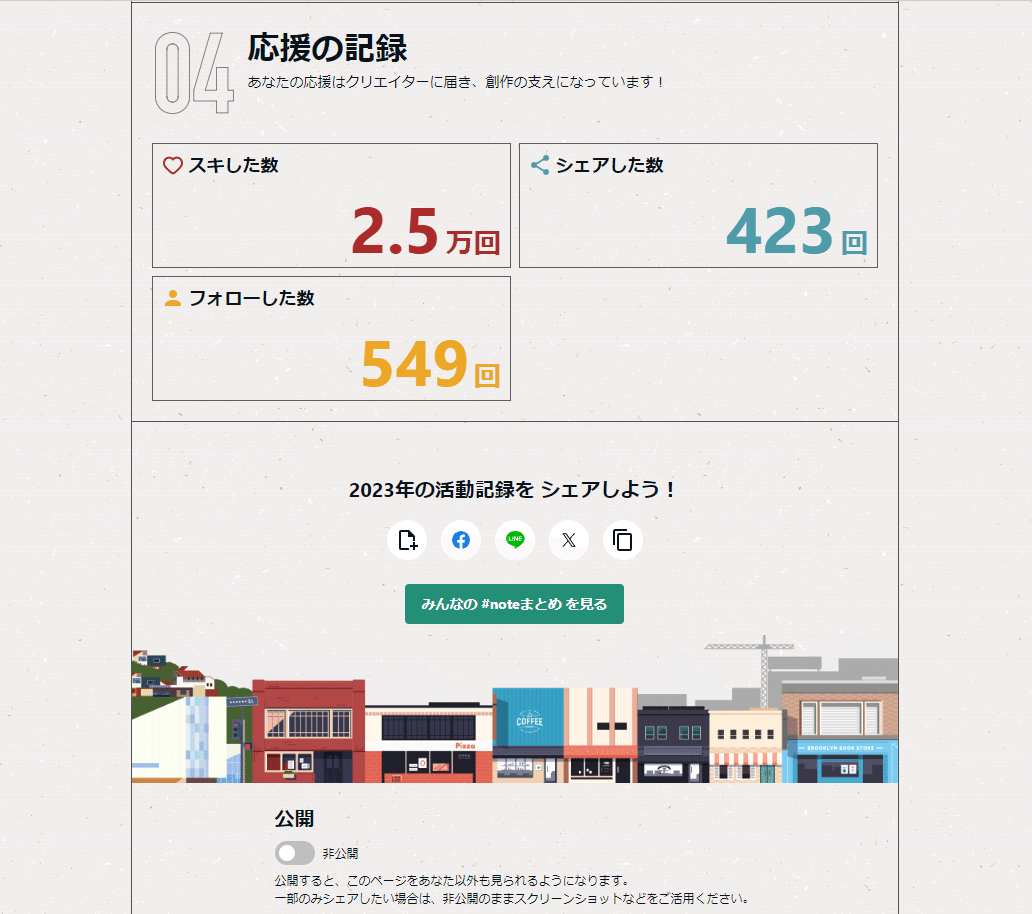The height and width of the screenshot is (914, 1032).
Task: Click the person icon beside フォローした数
Action: coord(173,298)
